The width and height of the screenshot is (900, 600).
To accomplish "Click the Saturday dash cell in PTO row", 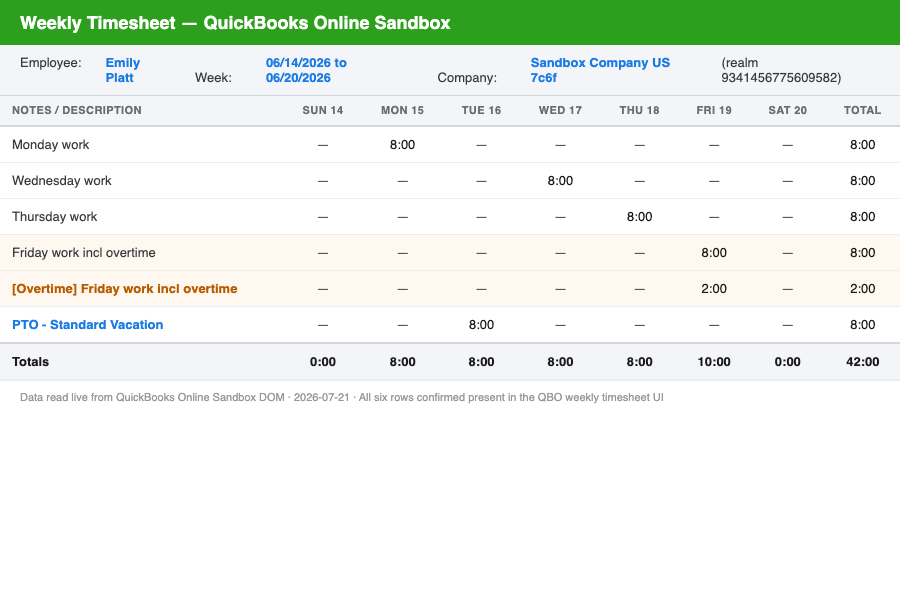I will click(x=788, y=325).
